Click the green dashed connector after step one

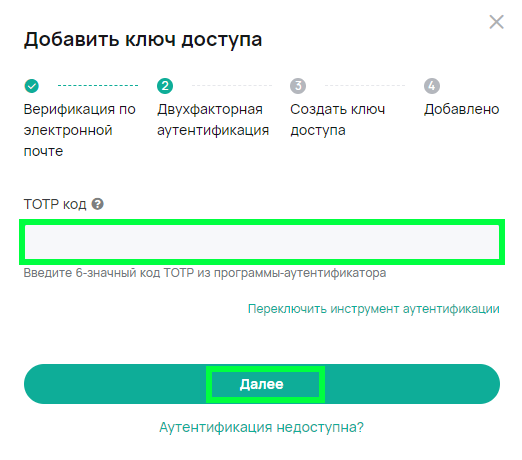[x=98, y=86]
